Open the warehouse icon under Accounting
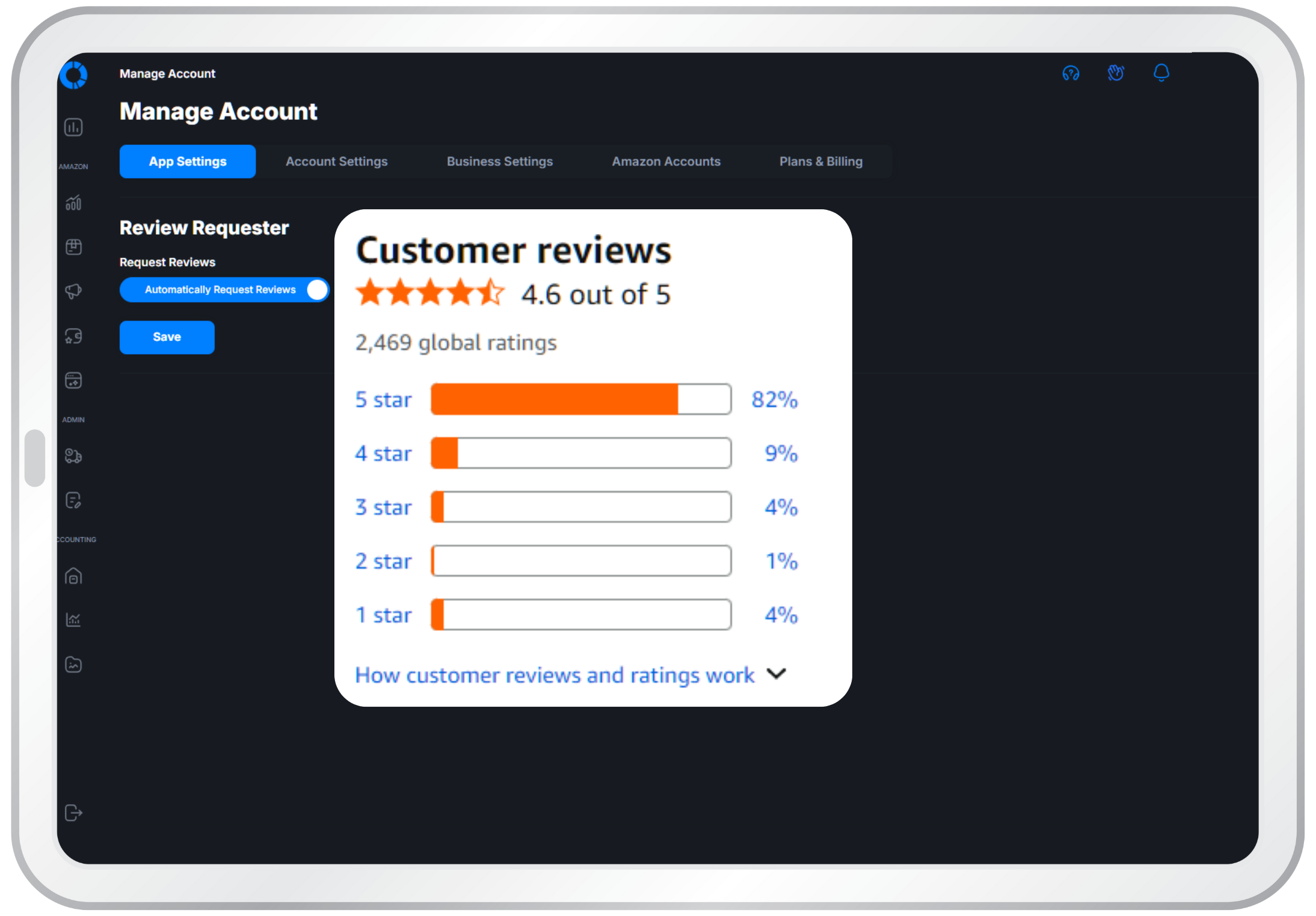 pos(73,576)
